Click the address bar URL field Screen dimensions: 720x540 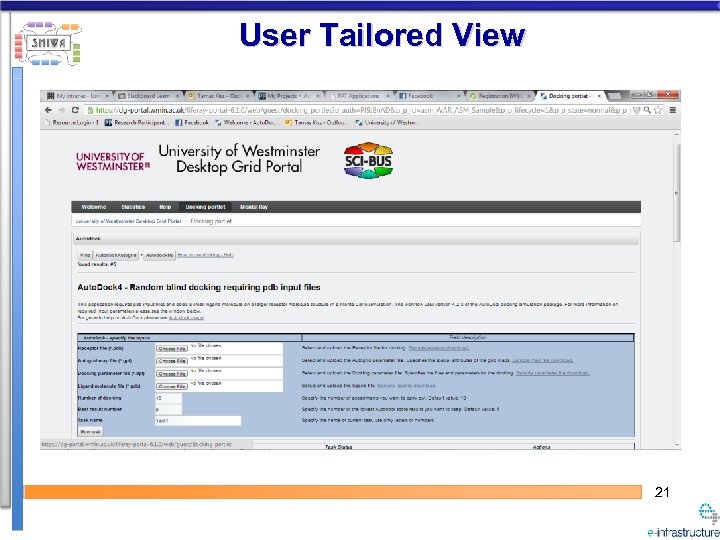click(x=363, y=110)
